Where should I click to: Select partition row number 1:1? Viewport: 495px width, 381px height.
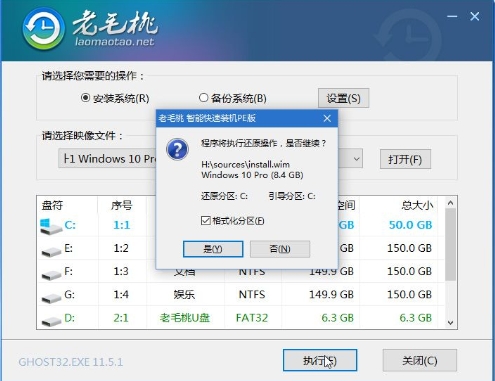122,225
